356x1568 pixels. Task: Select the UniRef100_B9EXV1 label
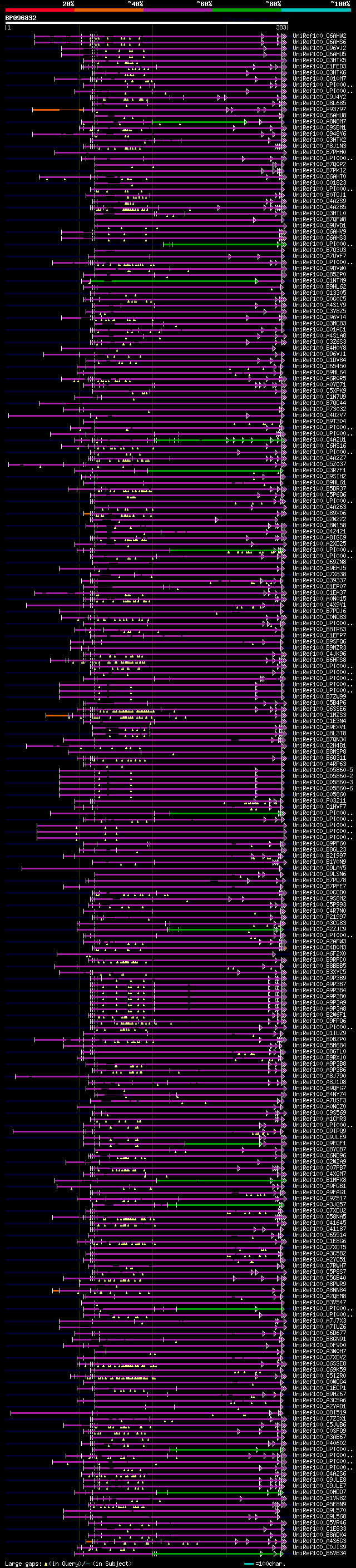pyautogui.click(x=319, y=727)
